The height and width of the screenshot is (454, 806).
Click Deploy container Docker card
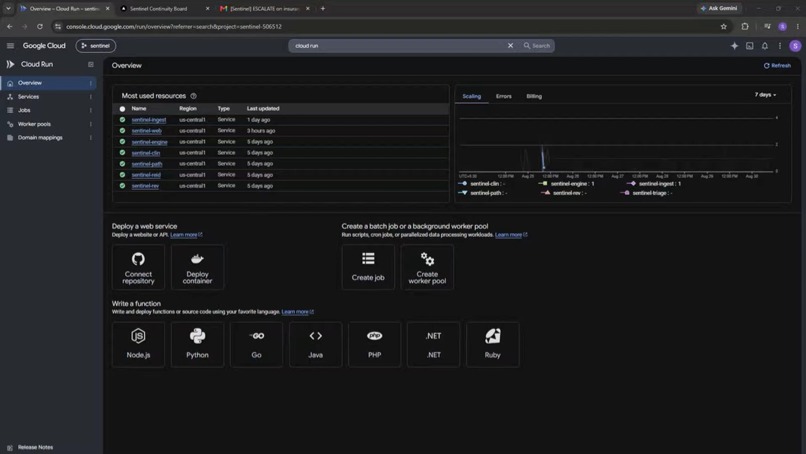(197, 267)
